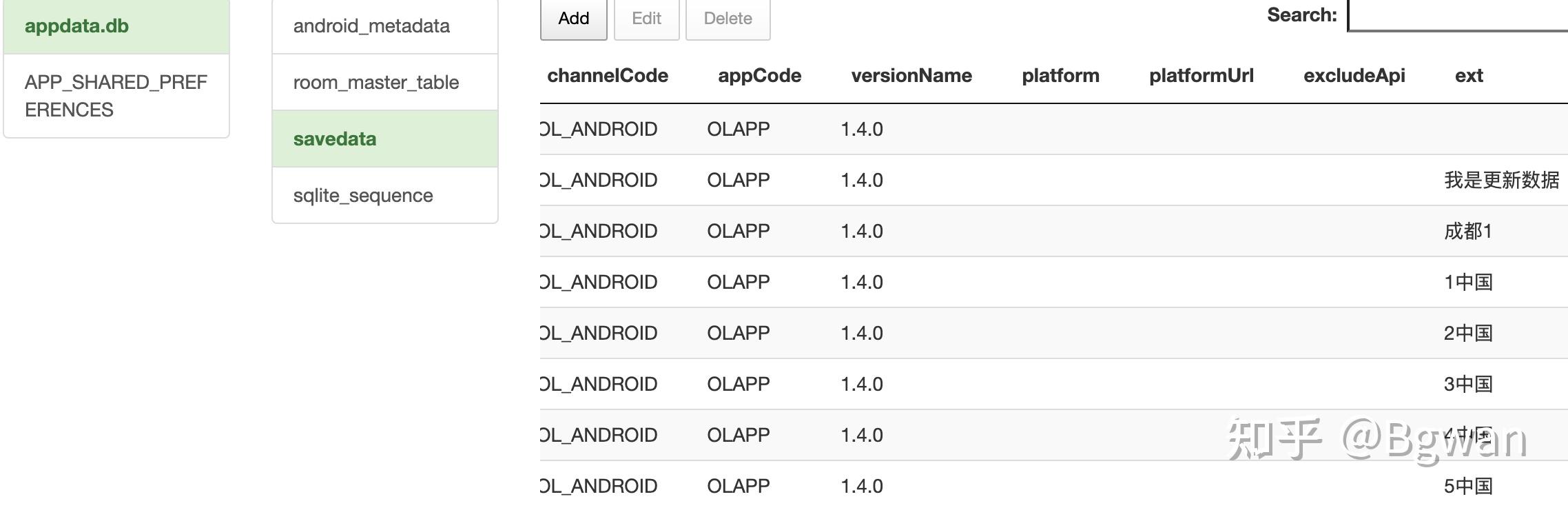This screenshot has height=510, width=1568.
Task: Sort by the excludeApi column
Action: (x=1354, y=76)
